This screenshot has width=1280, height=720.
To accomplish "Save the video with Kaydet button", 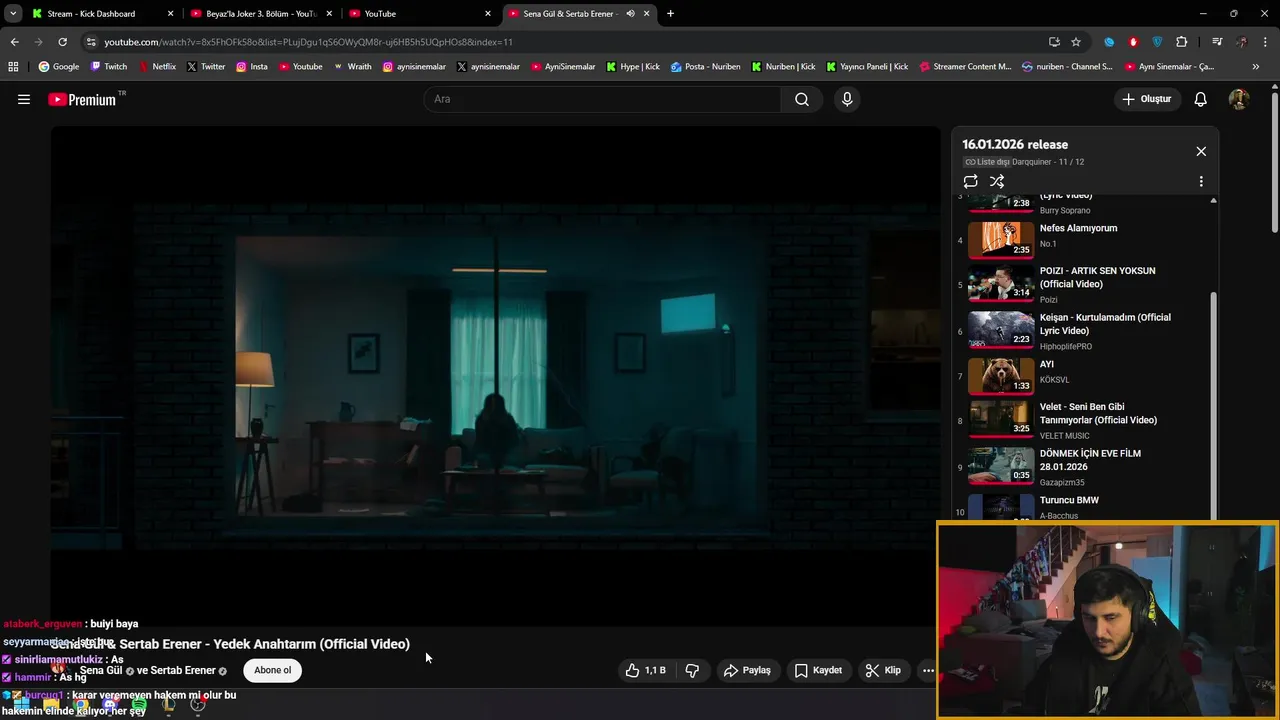I will click(x=818, y=670).
